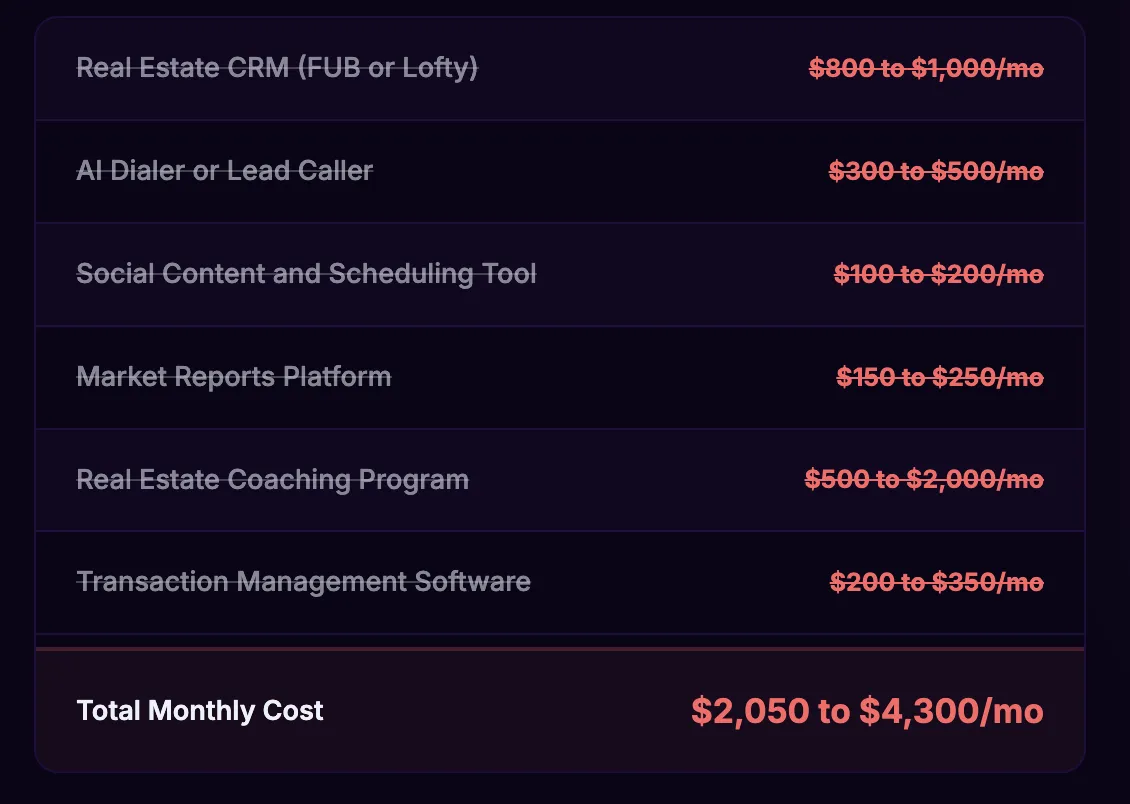
Task: Click the Total Monthly Cost heading
Action: 200,710
